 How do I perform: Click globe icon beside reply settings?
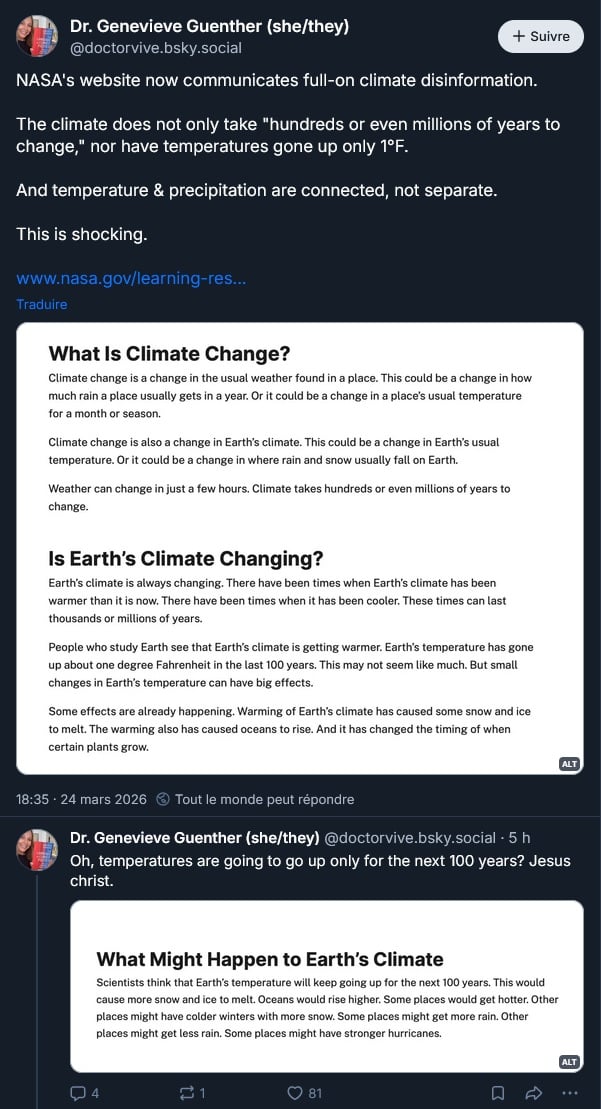click(163, 800)
